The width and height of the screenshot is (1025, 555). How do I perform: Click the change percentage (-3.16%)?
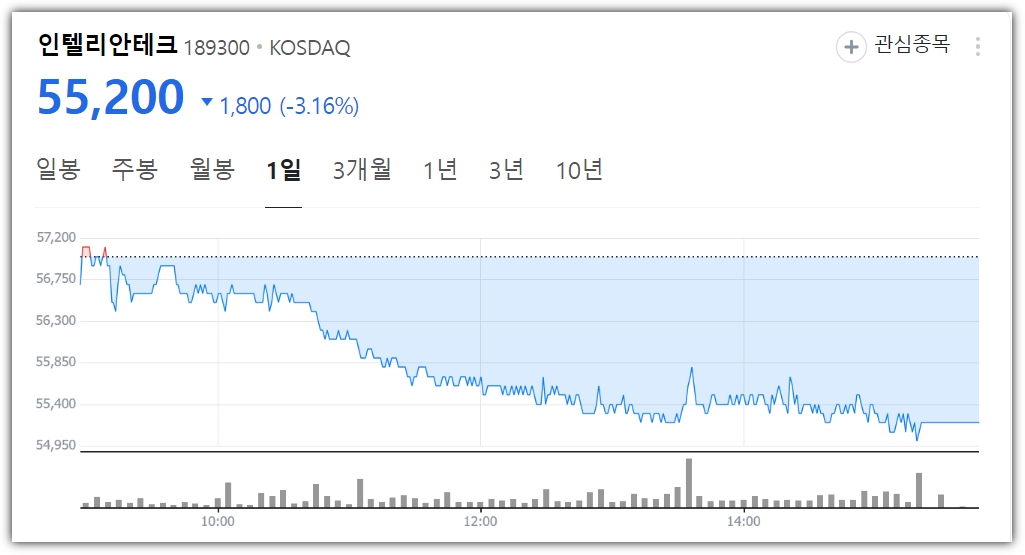[x=320, y=106]
